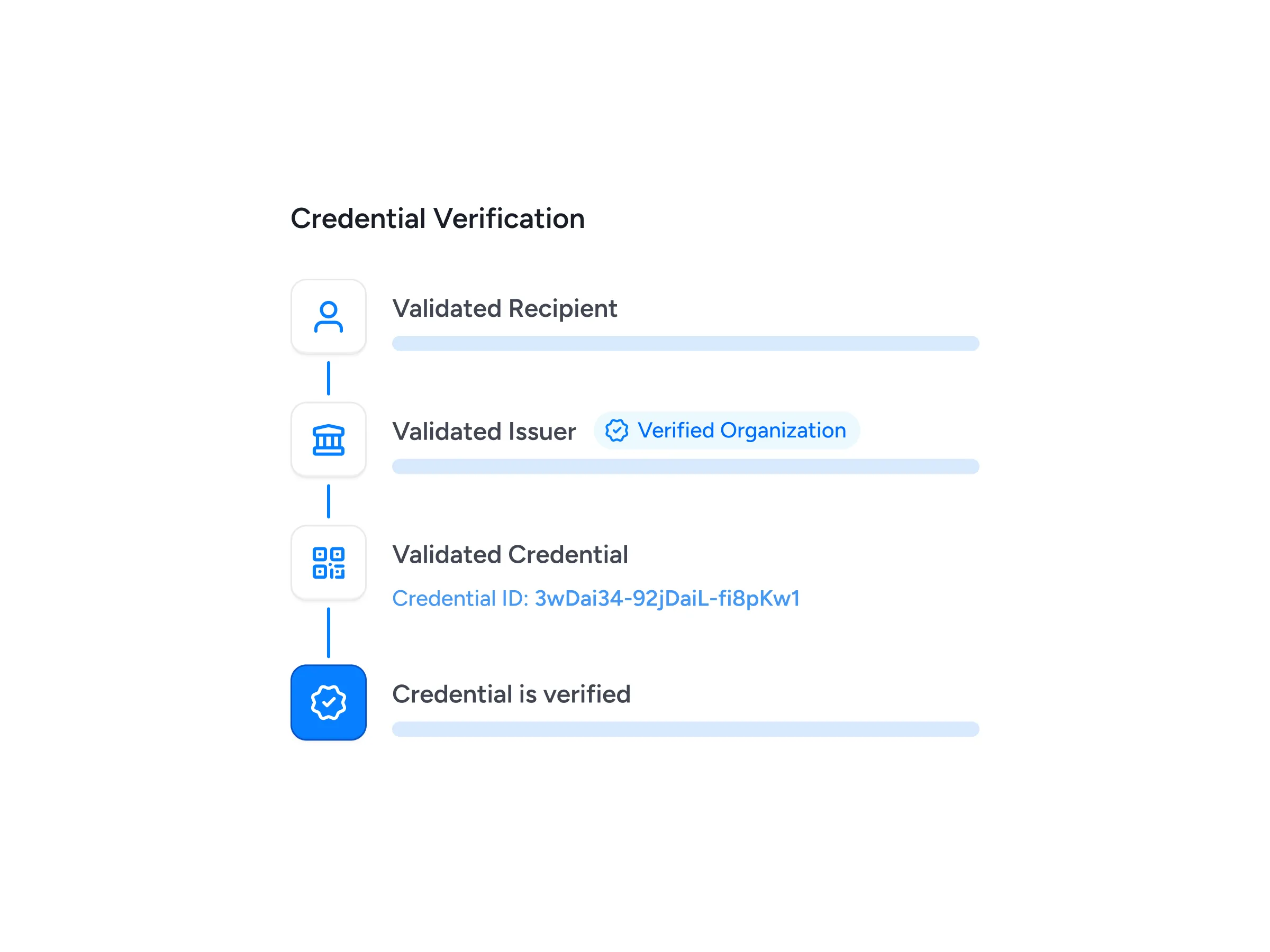Viewport: 1270px width, 952px height.
Task: Click the Validated Credential label
Action: [511, 555]
